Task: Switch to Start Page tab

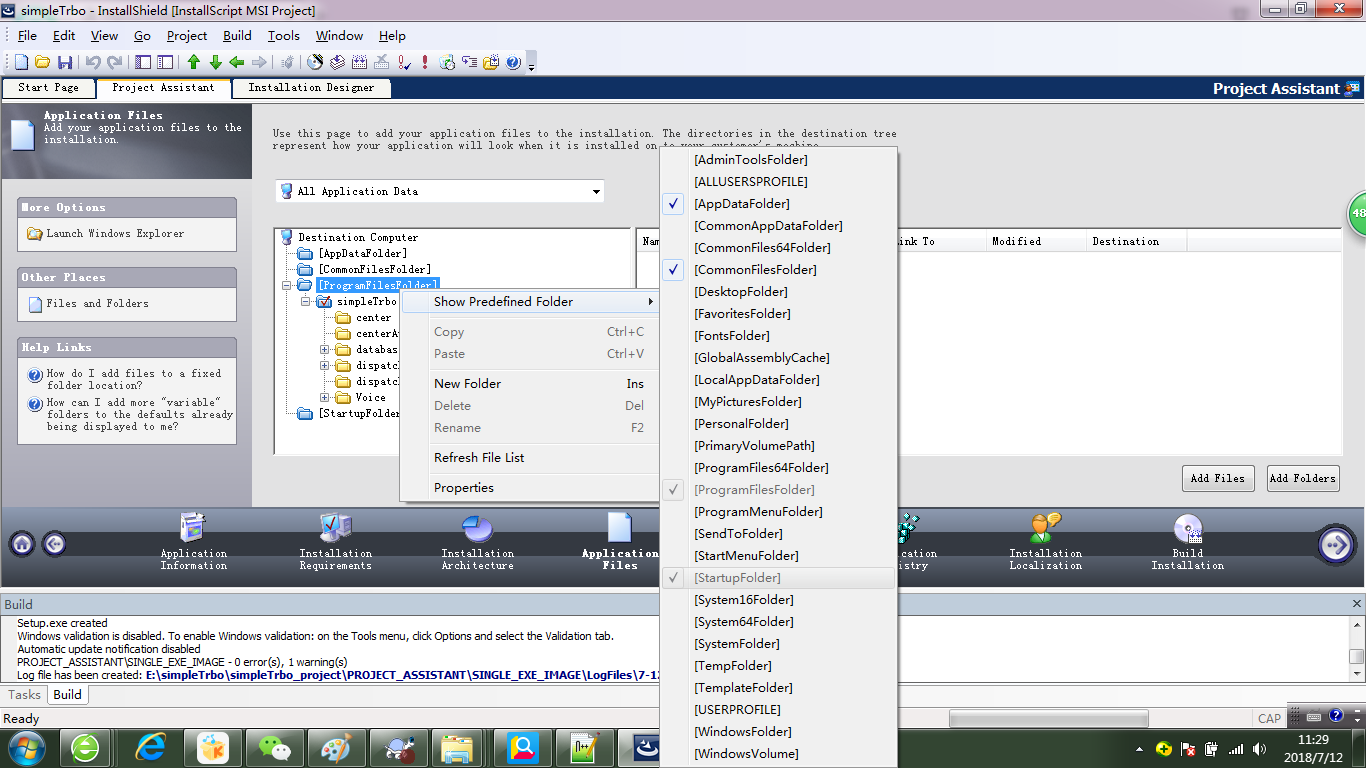Action: [x=48, y=88]
